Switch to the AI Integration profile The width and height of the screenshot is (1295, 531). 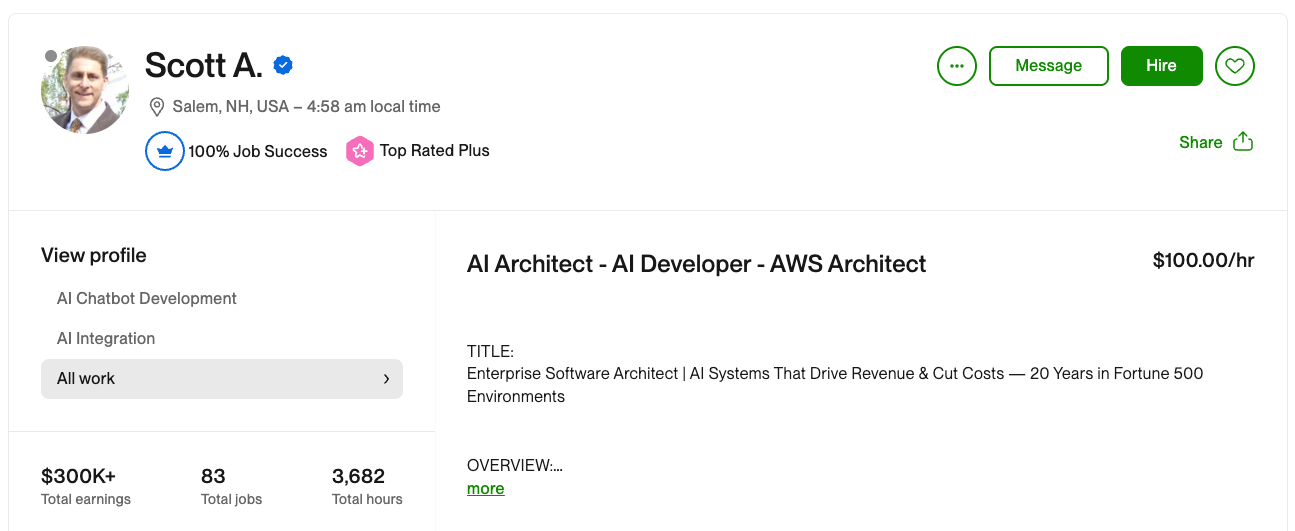[106, 339]
